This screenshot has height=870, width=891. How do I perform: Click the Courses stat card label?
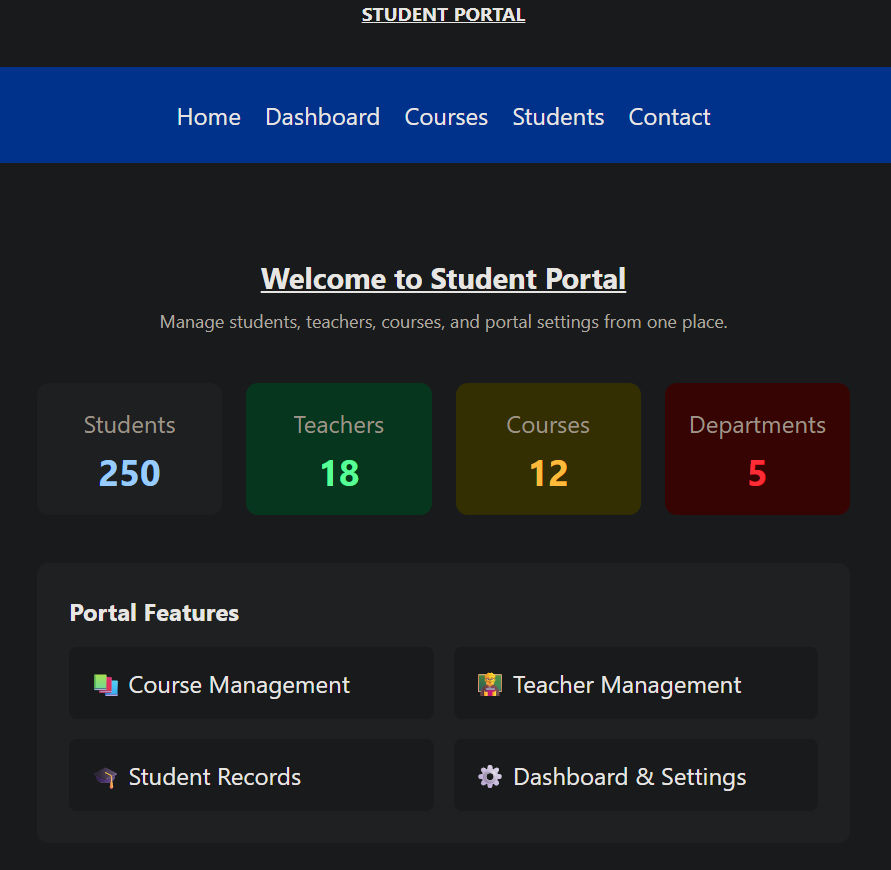click(x=548, y=425)
